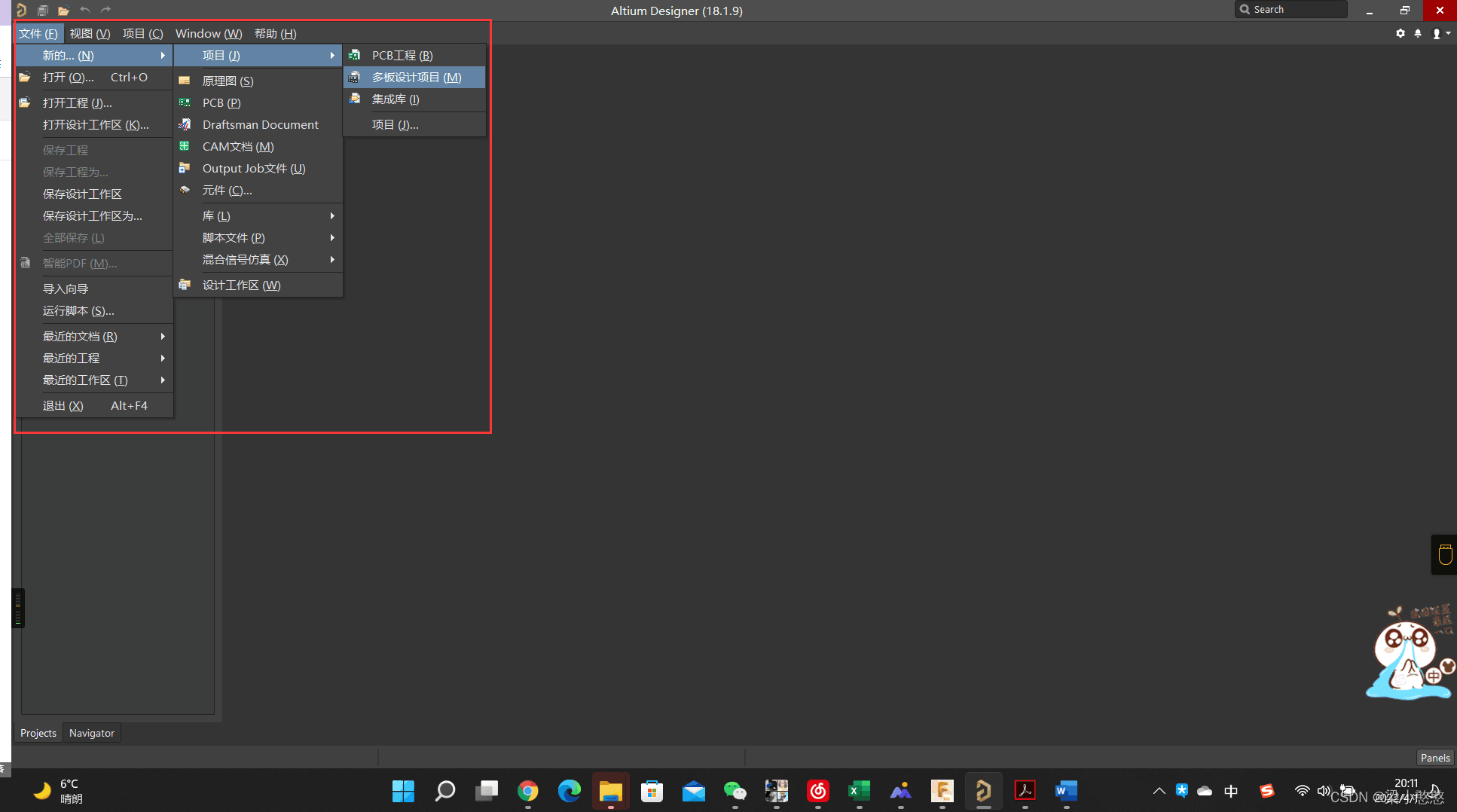Click the 集成库 integrated library icon
Screen dimensions: 1457x812
(354, 99)
